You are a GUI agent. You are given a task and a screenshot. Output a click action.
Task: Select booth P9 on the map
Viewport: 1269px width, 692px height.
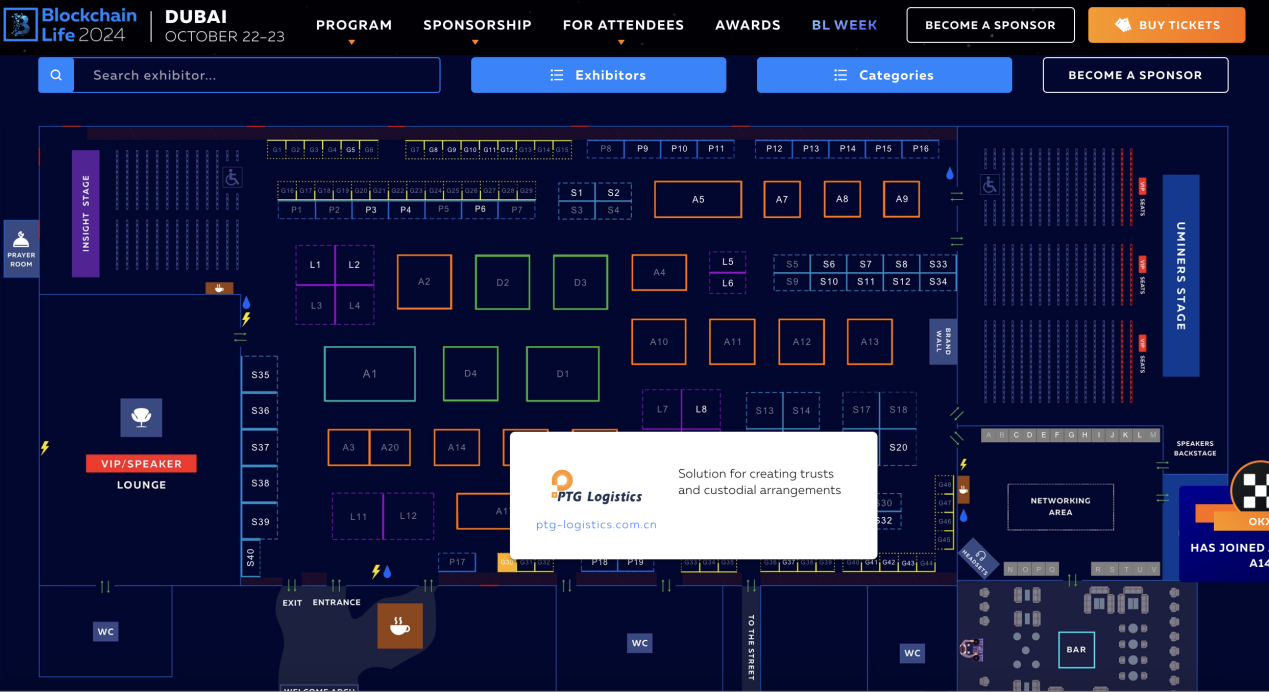[642, 149]
